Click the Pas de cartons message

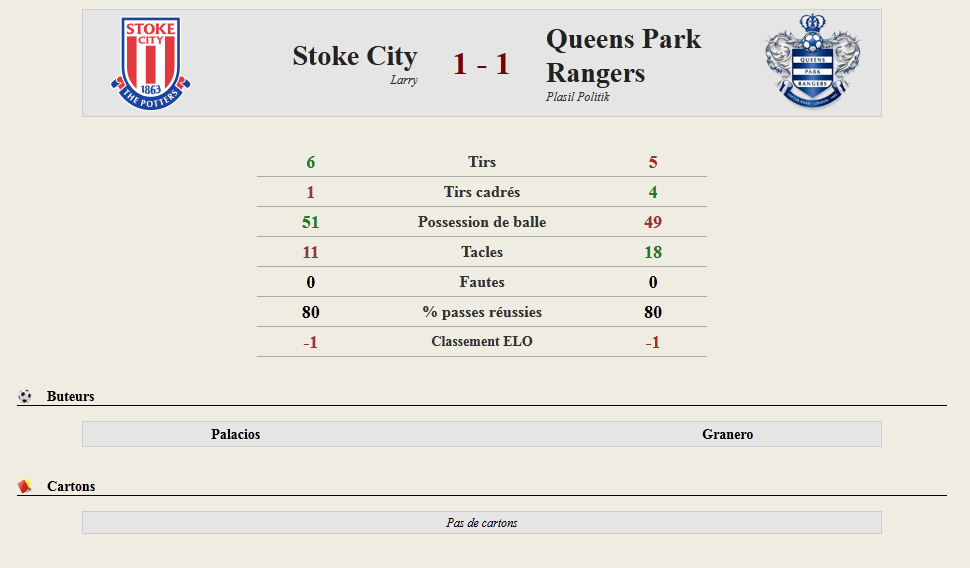coord(482,523)
